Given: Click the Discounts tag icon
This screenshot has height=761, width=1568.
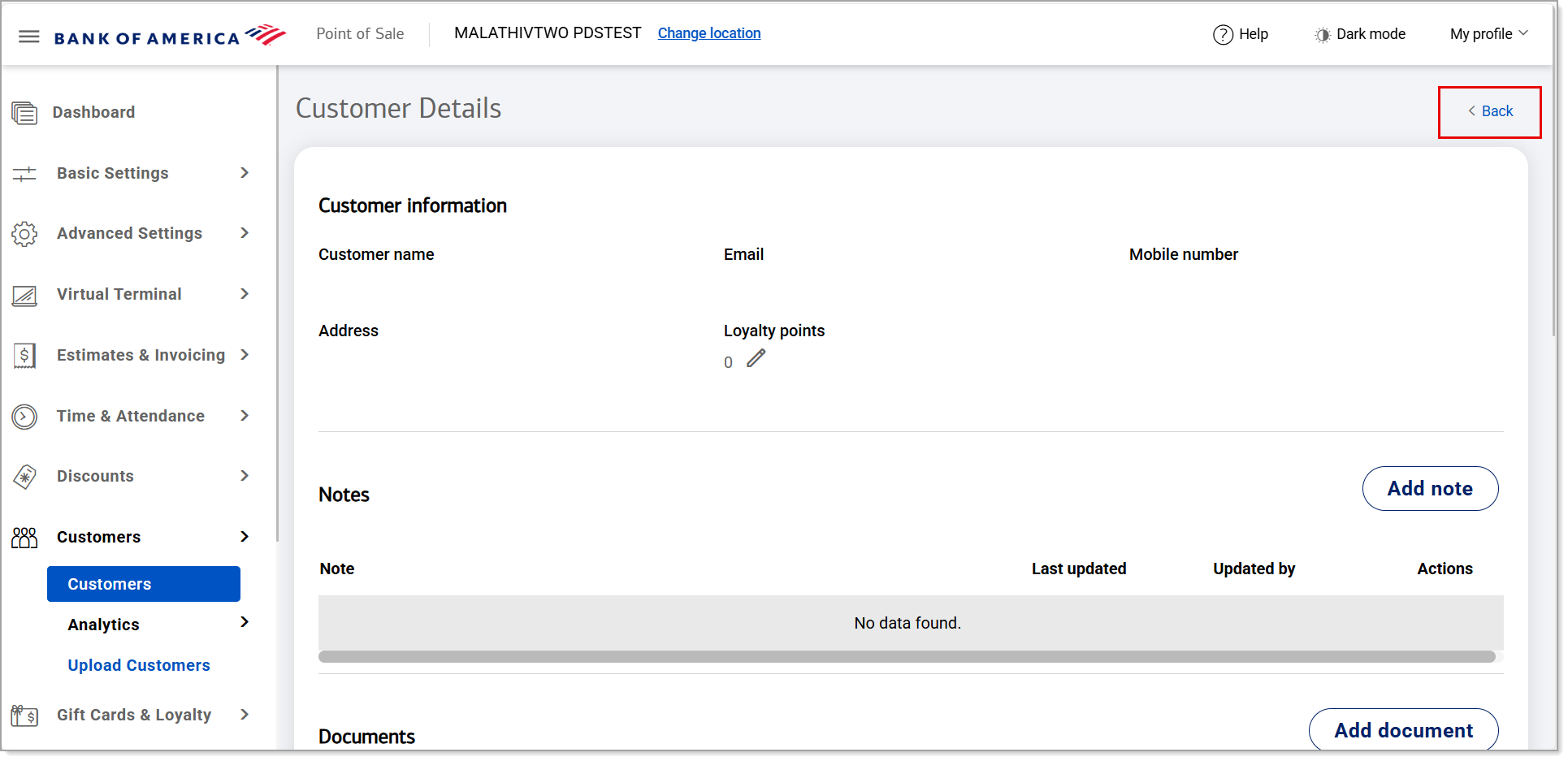Looking at the screenshot, I should [24, 477].
